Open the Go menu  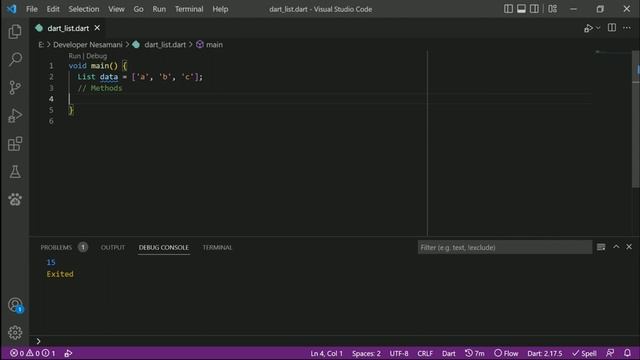138,9
